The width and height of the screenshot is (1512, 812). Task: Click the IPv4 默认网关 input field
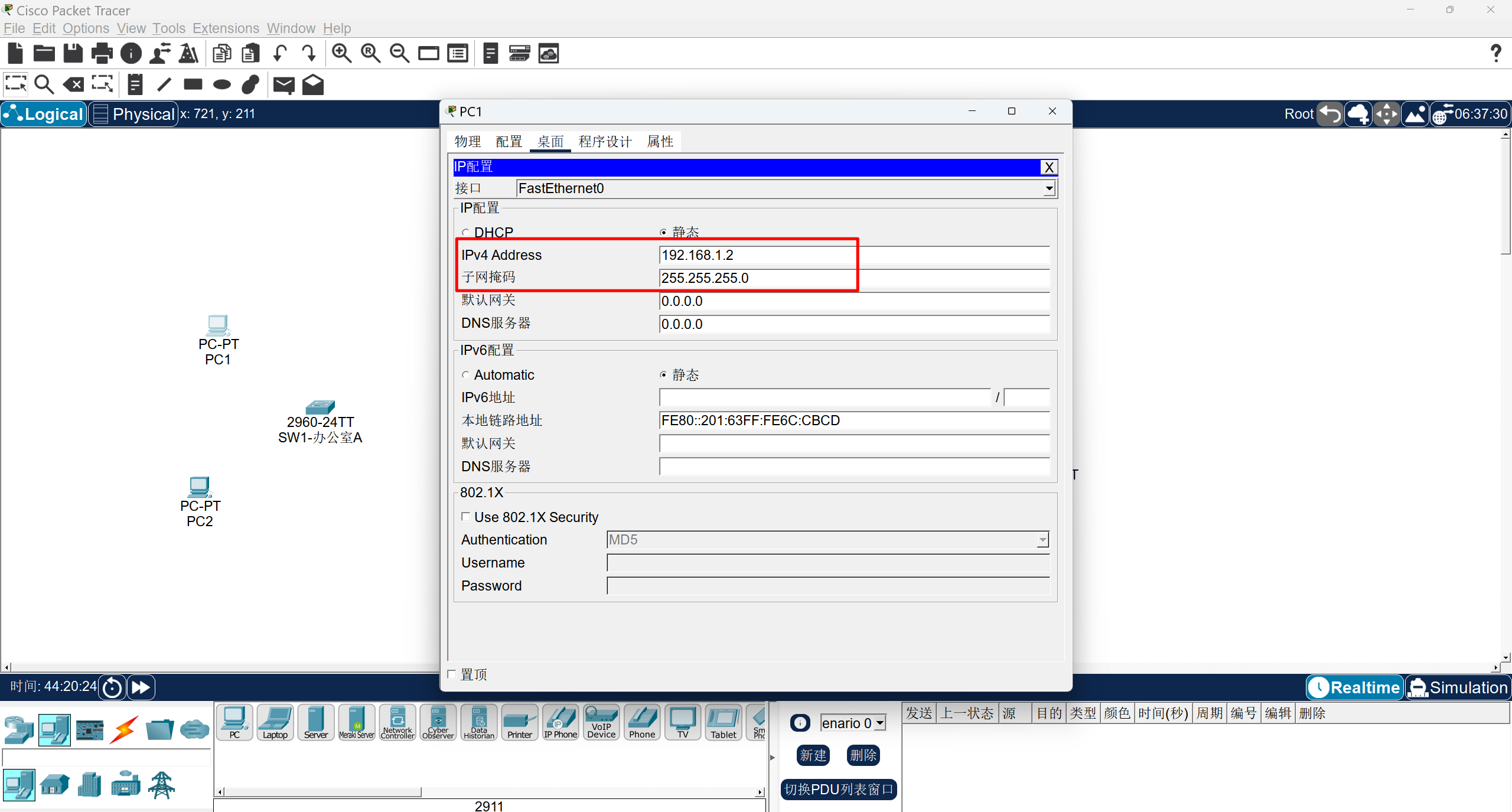854,301
